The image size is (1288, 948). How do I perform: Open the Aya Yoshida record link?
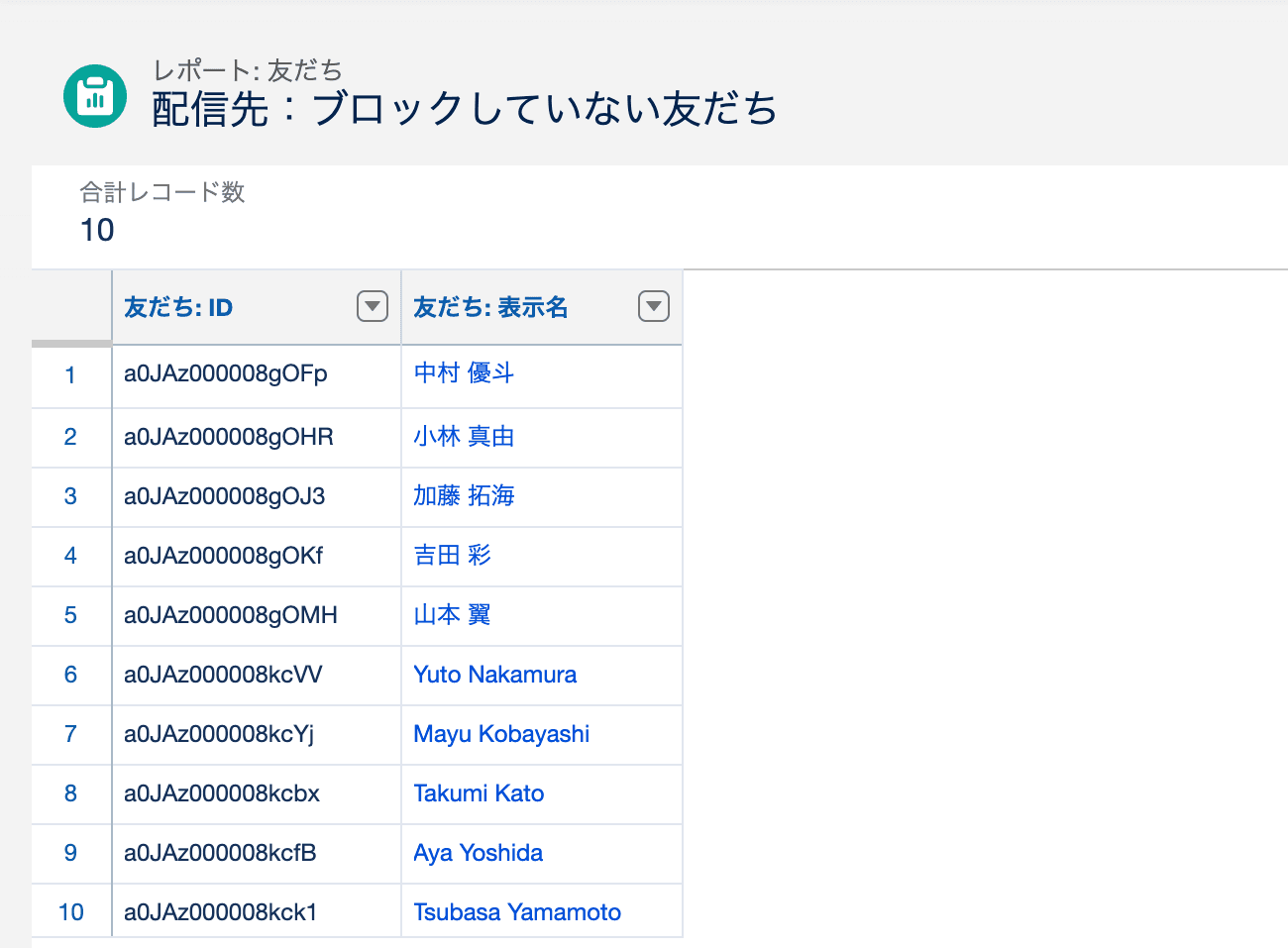click(478, 853)
